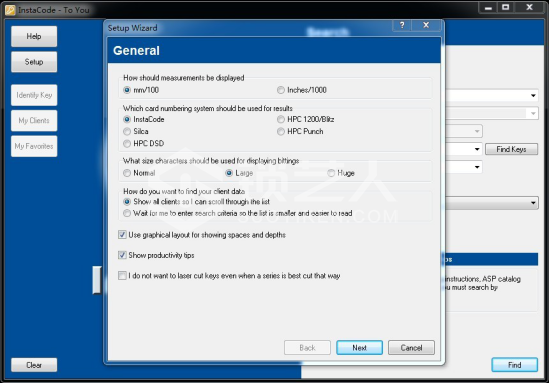The height and width of the screenshot is (383, 549).
Task: Cancel the Setup Wizard
Action: (411, 348)
